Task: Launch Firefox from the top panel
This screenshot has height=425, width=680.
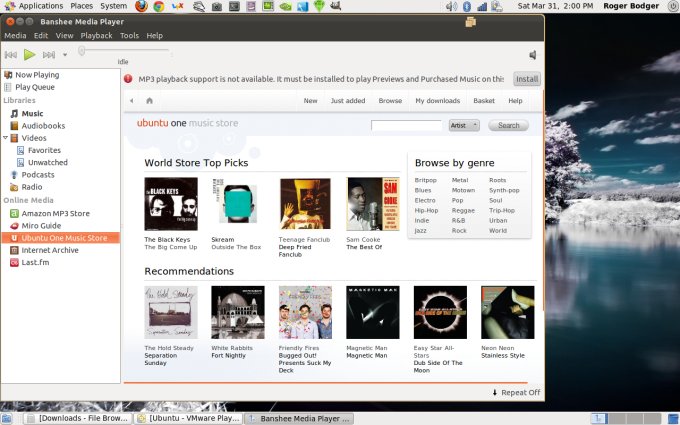Action: (141, 6)
